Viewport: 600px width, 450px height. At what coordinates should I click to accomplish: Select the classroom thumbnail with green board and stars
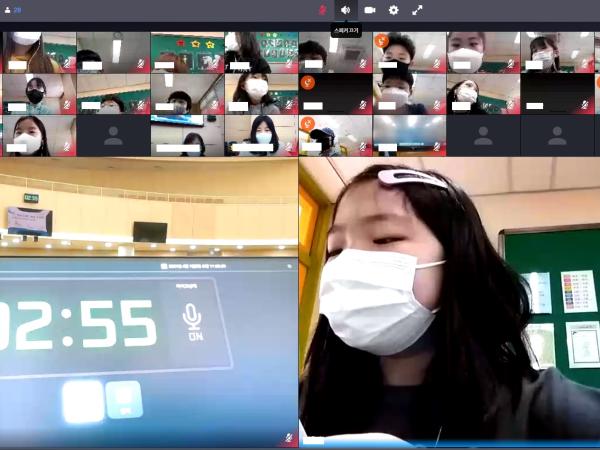click(186, 51)
